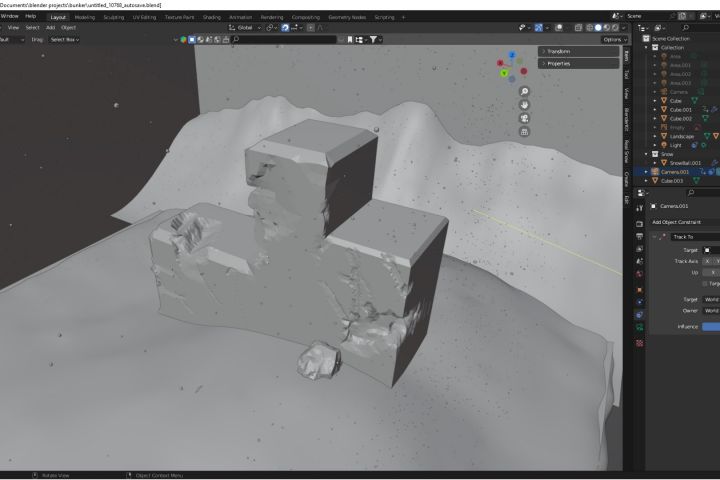Viewport: 720px width, 480px height.
Task: Open outliner filter funnel dropdown
Action: [376, 40]
